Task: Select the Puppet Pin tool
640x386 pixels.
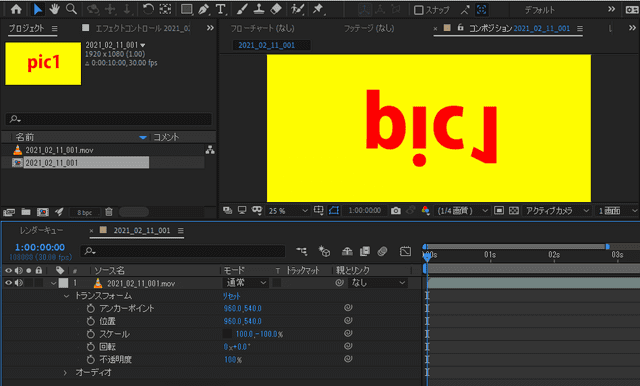Action: (318, 9)
